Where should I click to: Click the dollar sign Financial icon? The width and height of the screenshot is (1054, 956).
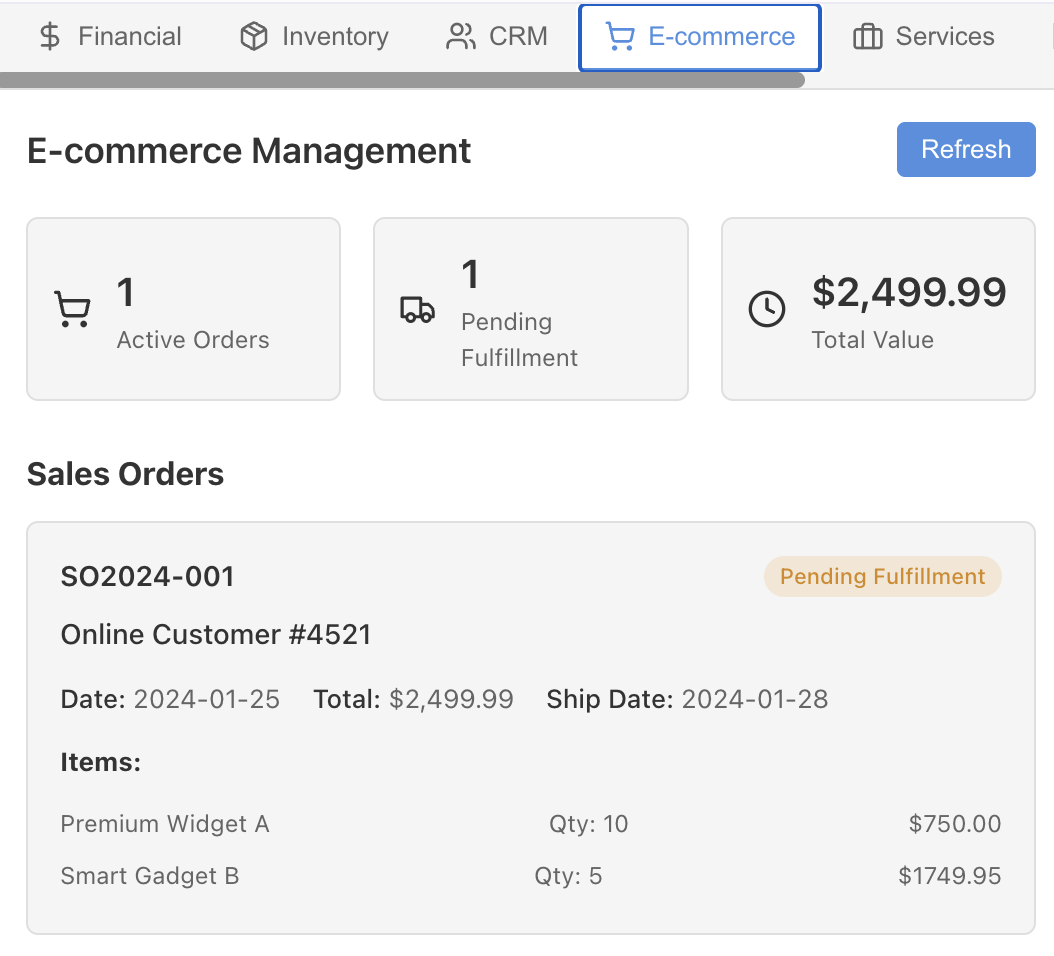pos(49,37)
